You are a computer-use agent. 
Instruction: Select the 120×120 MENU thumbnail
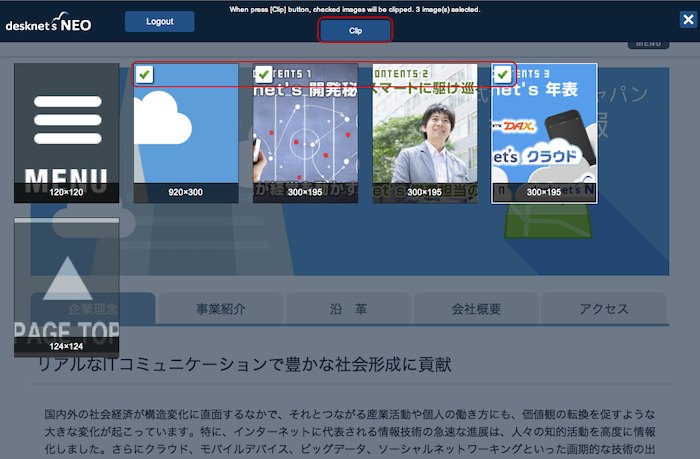(67, 133)
